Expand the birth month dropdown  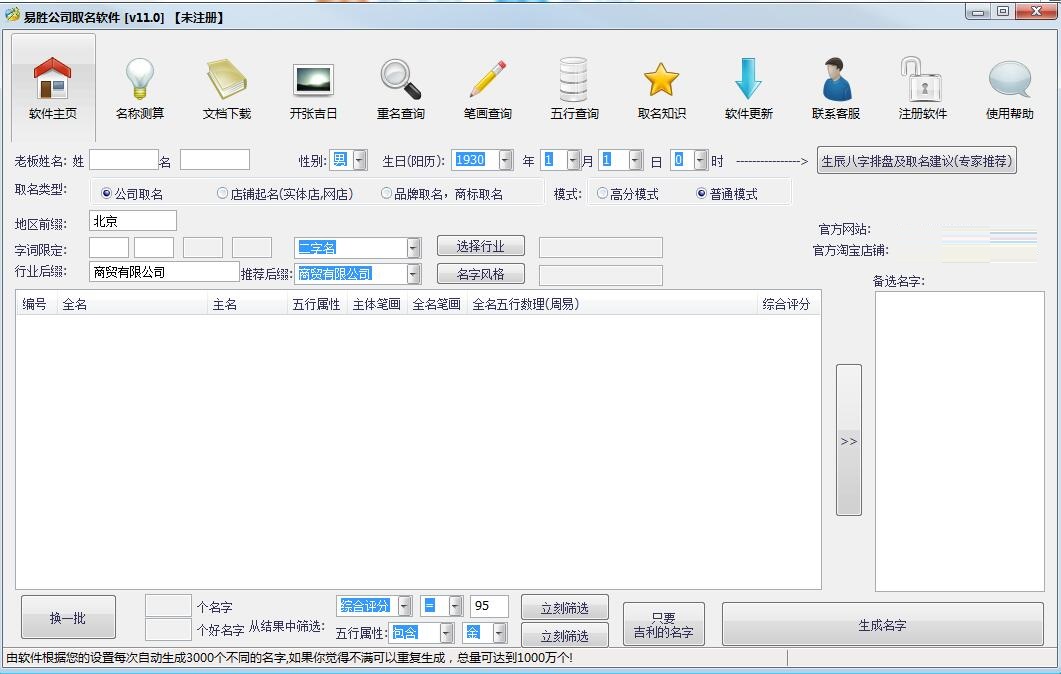tap(573, 160)
